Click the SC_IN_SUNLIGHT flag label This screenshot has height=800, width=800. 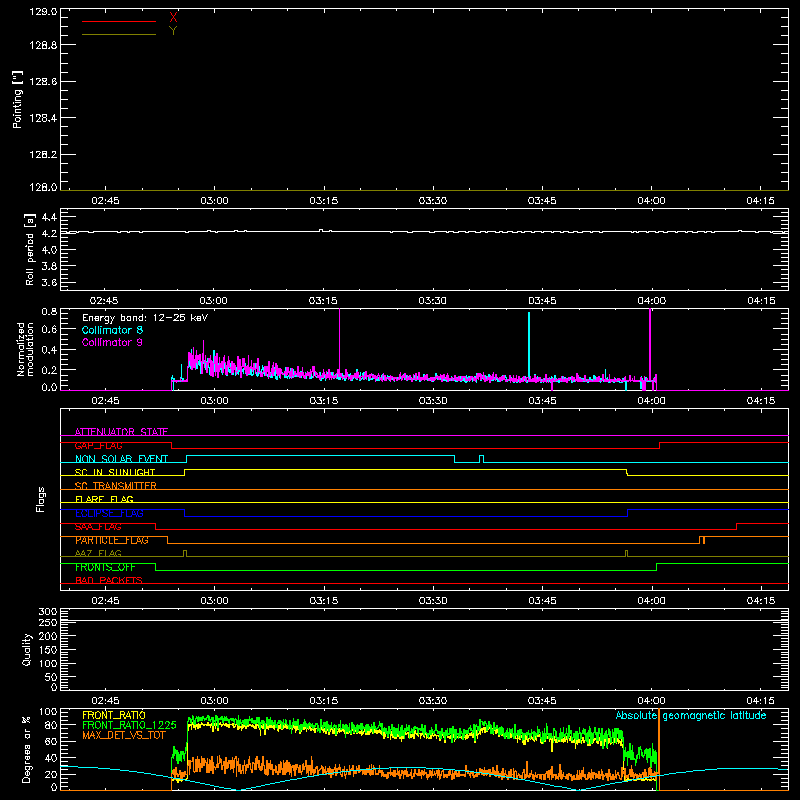pyautogui.click(x=115, y=472)
